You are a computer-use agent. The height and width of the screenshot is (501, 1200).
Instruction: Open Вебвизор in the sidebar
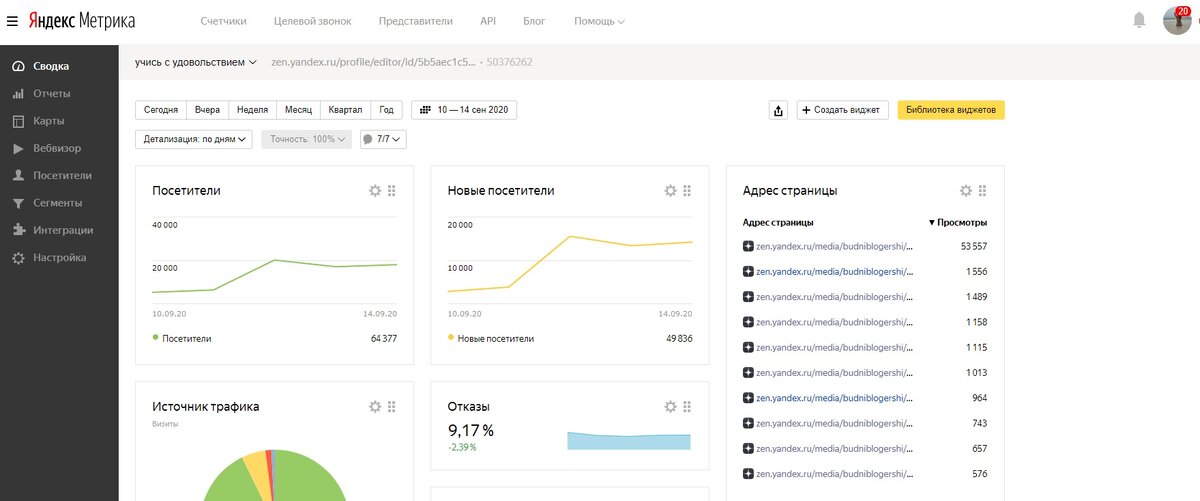59,148
